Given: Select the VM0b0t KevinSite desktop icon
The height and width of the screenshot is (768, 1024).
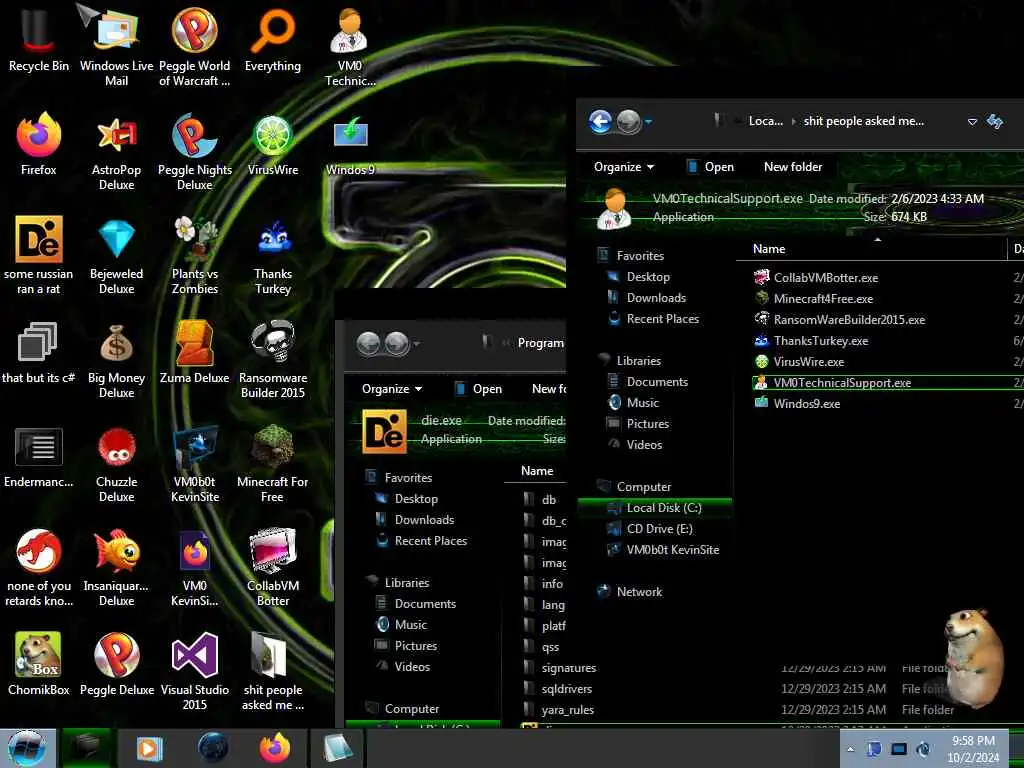Looking at the screenshot, I should (x=195, y=464).
